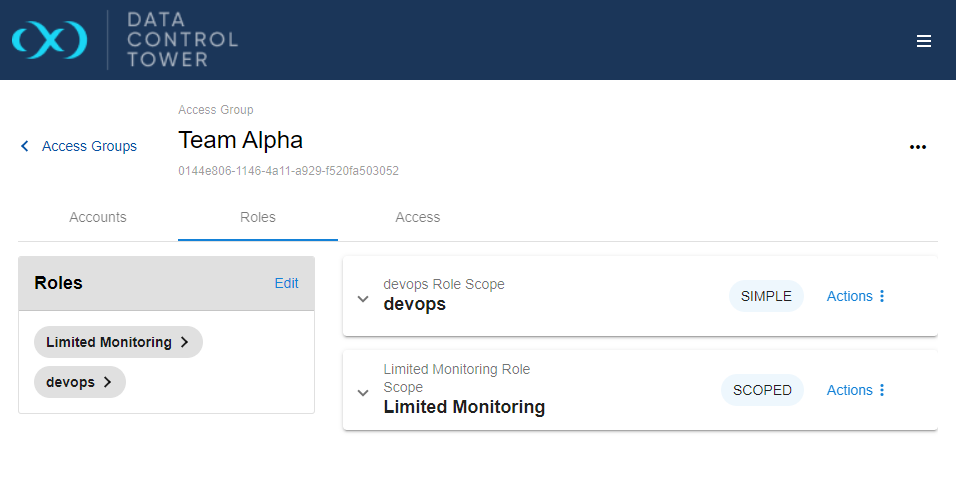The width and height of the screenshot is (956, 483).
Task: Click the Limited Monitoring role chip label
Action: point(108,342)
